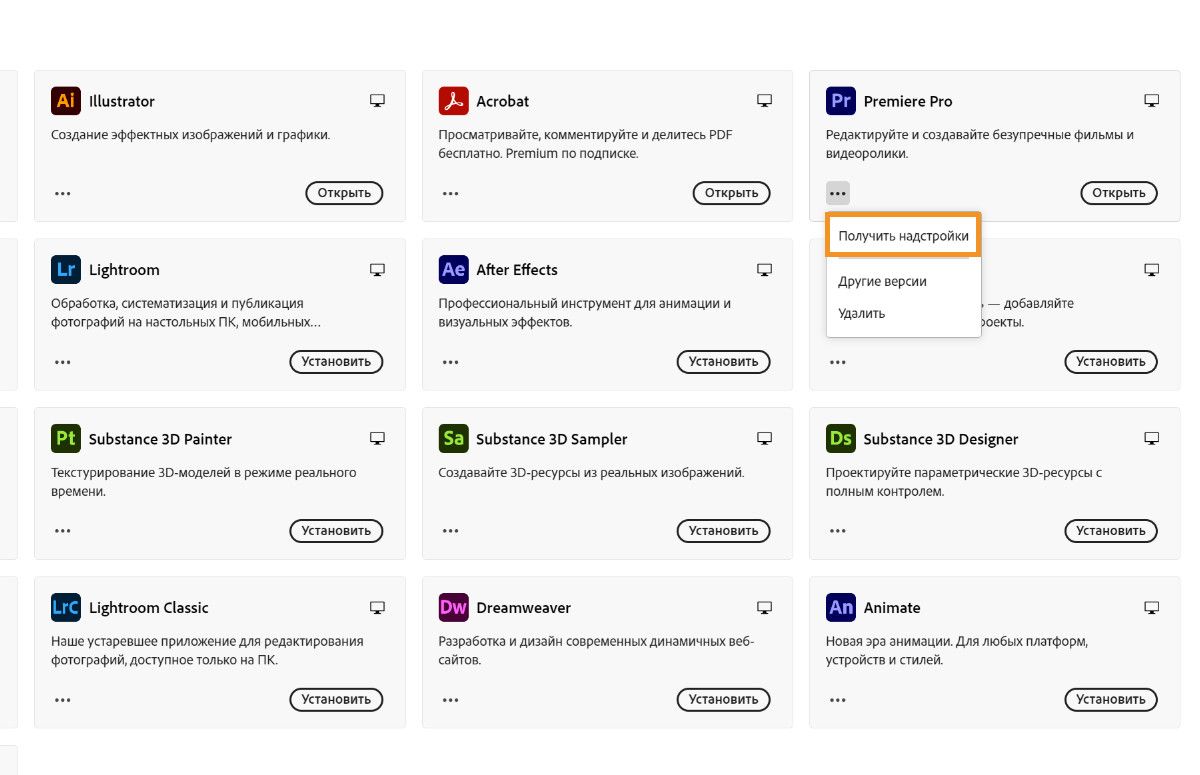
Task: Open the more options menu on Dreamweaver card
Action: point(450,700)
